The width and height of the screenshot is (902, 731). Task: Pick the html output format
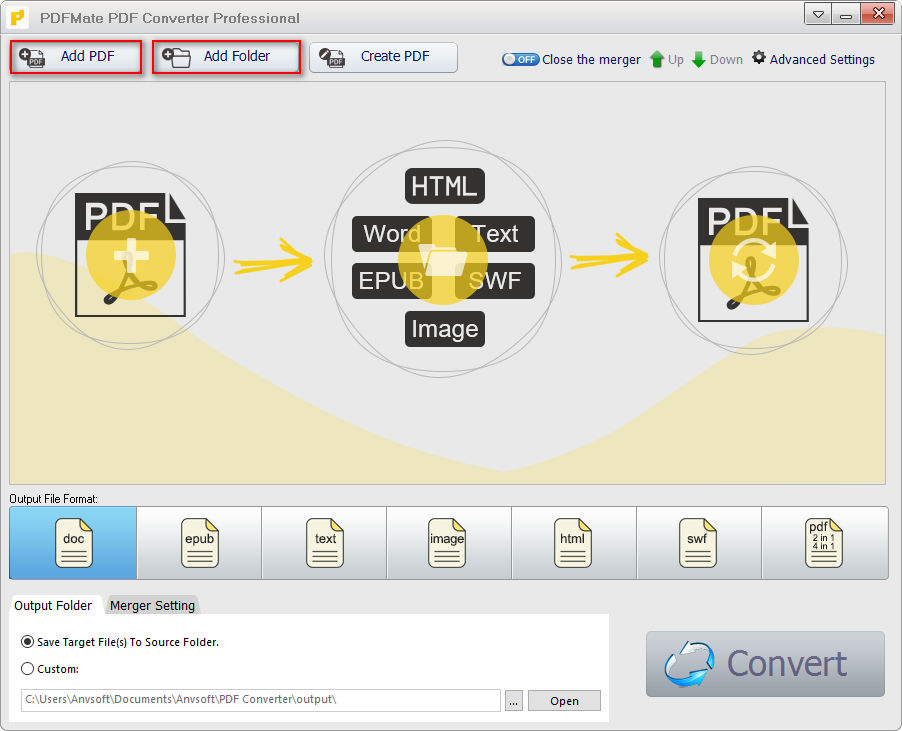[573, 543]
